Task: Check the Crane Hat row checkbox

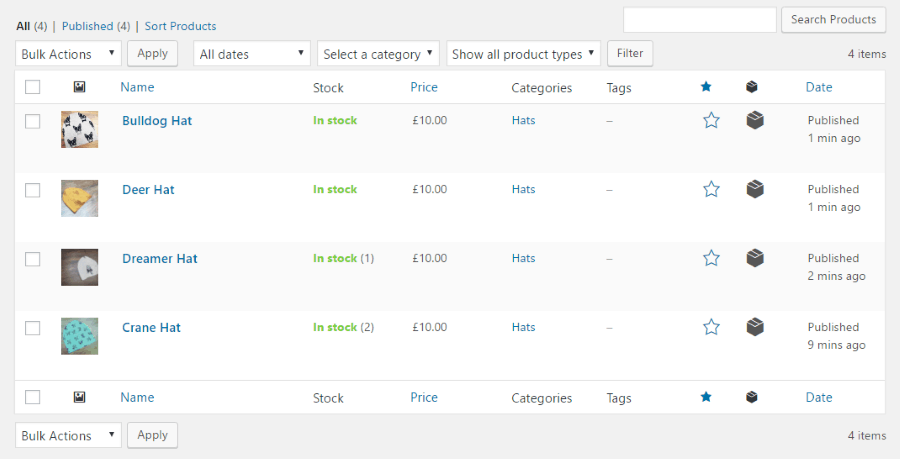Action: pyautogui.click(x=33, y=328)
